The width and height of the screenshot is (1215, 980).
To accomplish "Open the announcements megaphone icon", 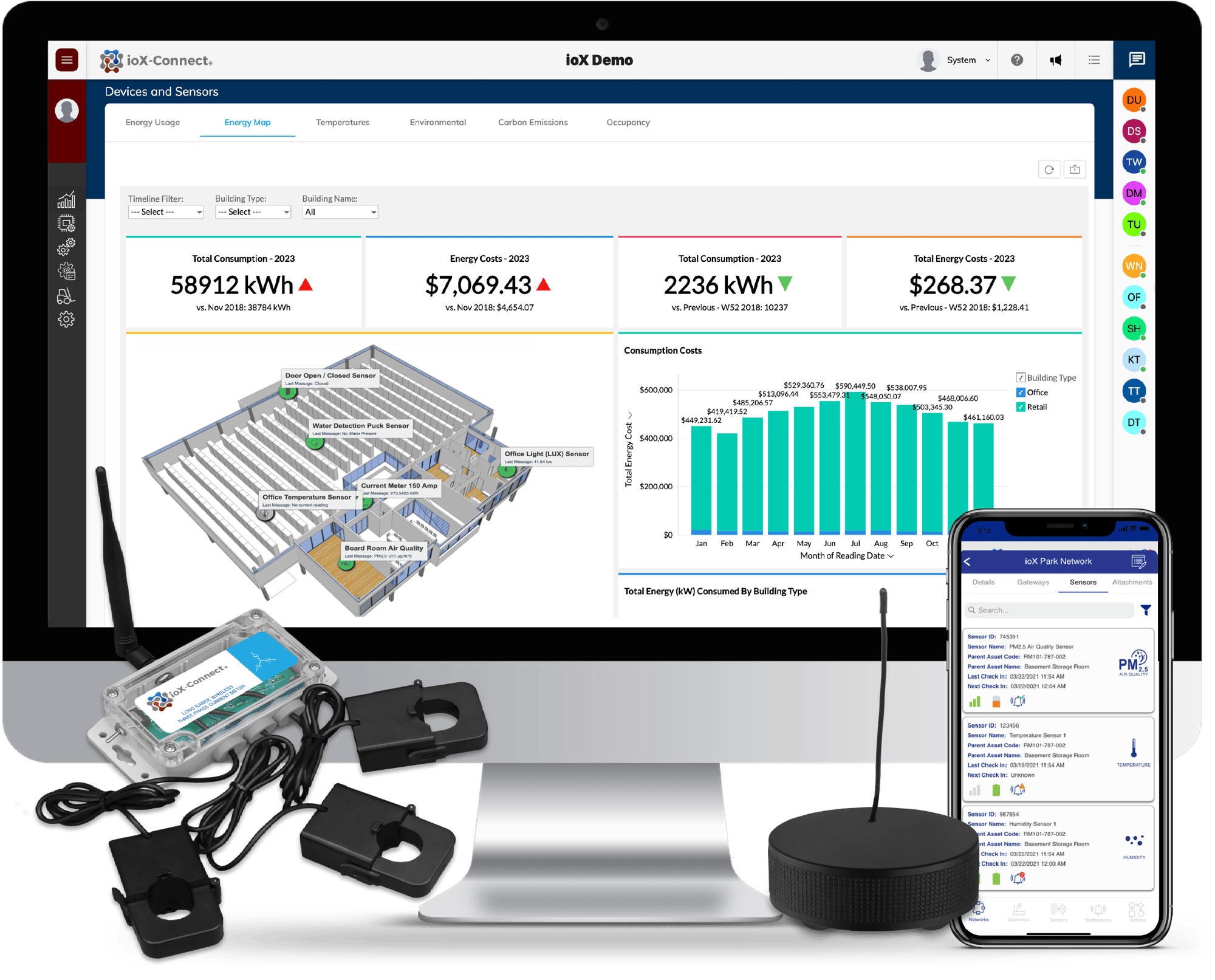I will tap(1056, 60).
